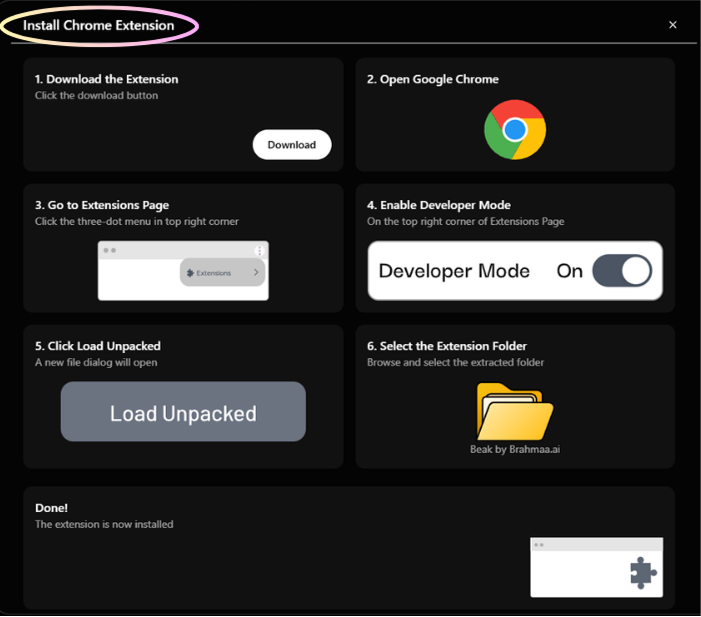701x617 pixels.
Task: Click the 'Done!' heading
Action: pos(51,508)
